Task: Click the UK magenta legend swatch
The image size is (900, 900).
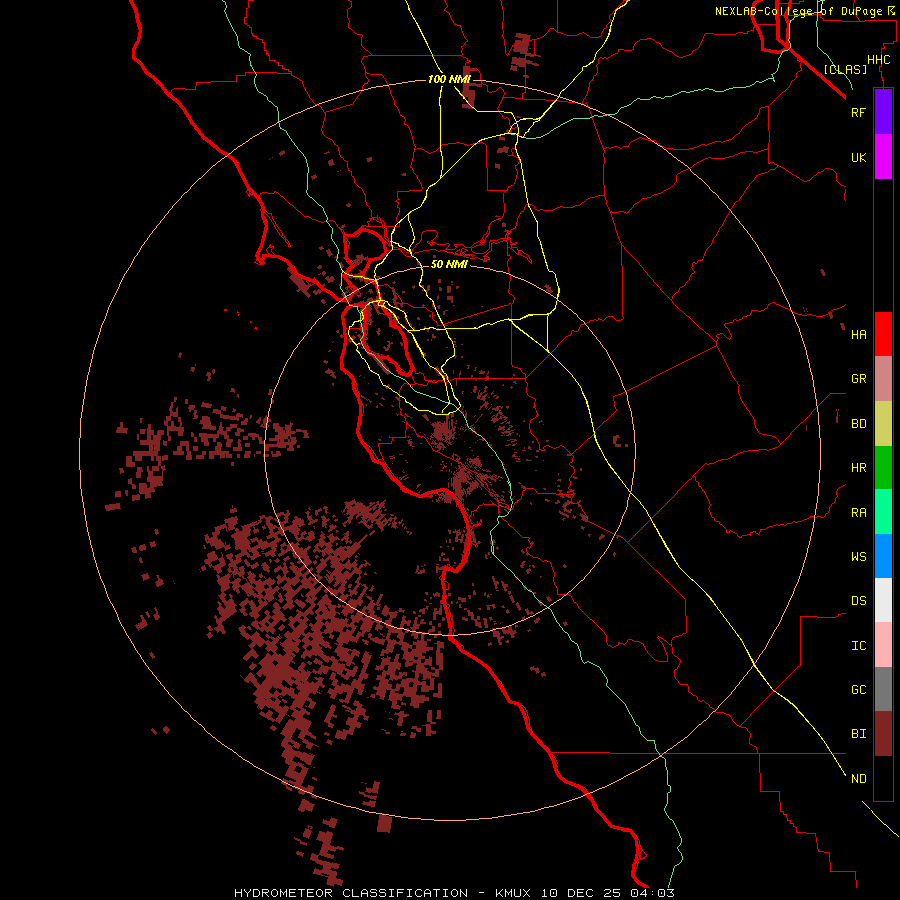Action: [x=883, y=157]
